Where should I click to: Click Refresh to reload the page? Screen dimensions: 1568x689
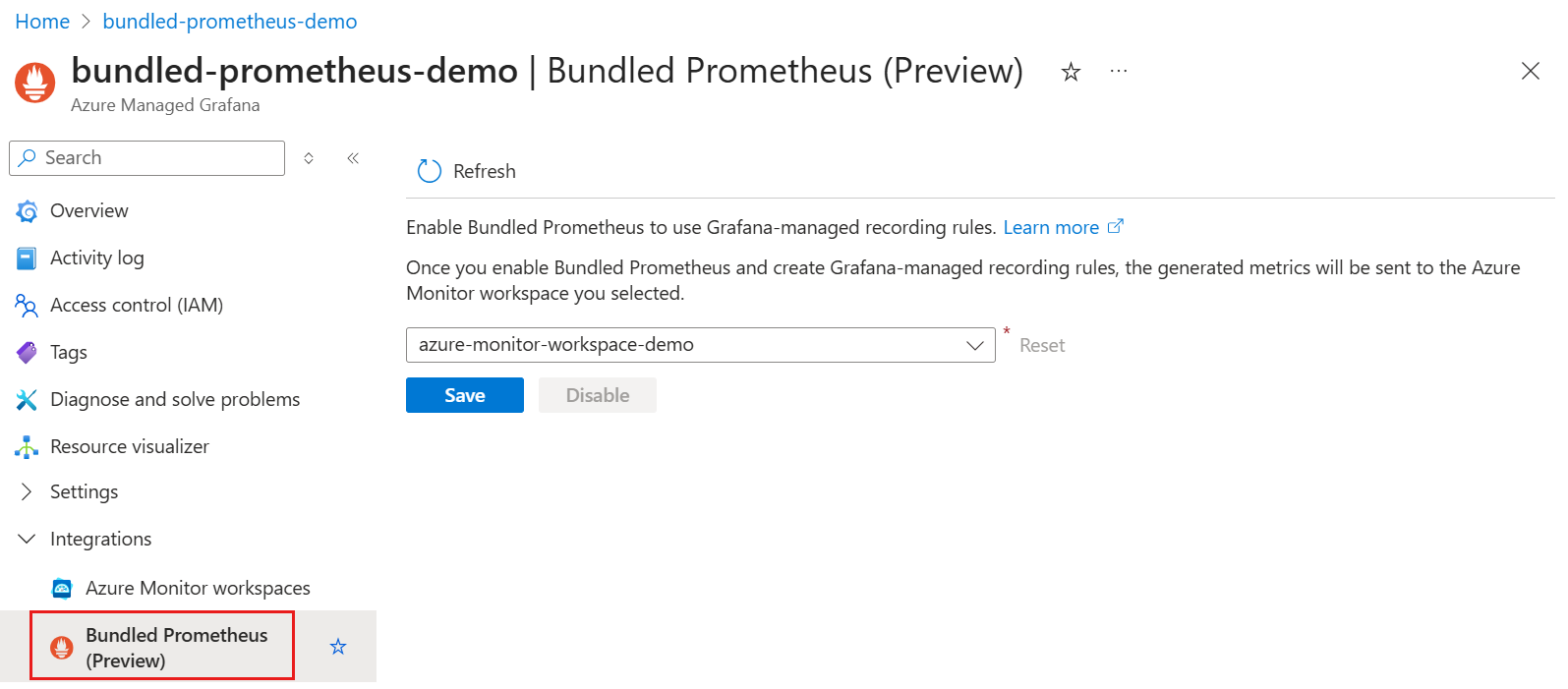click(465, 170)
